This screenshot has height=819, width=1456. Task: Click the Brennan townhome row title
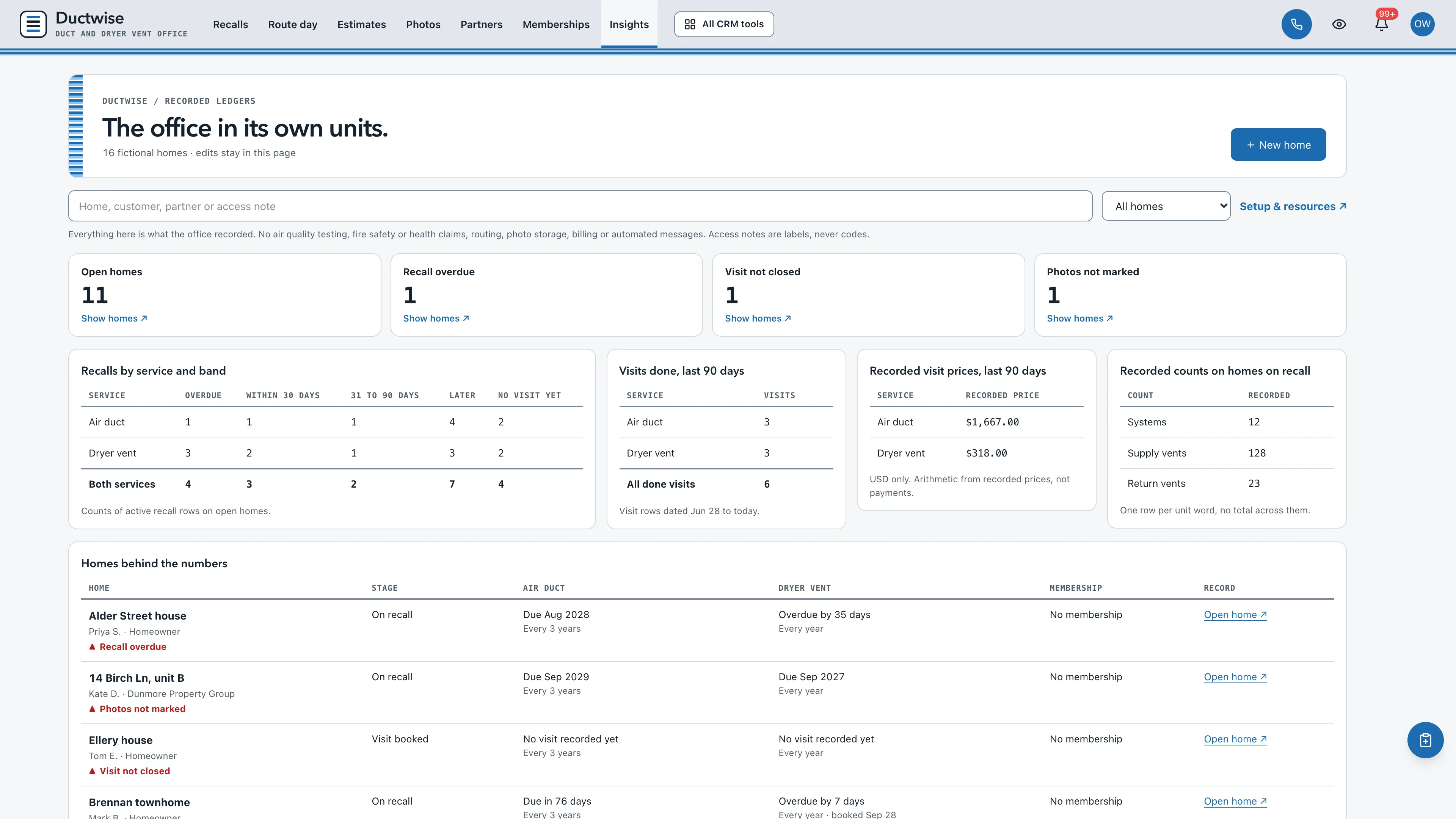(x=139, y=802)
